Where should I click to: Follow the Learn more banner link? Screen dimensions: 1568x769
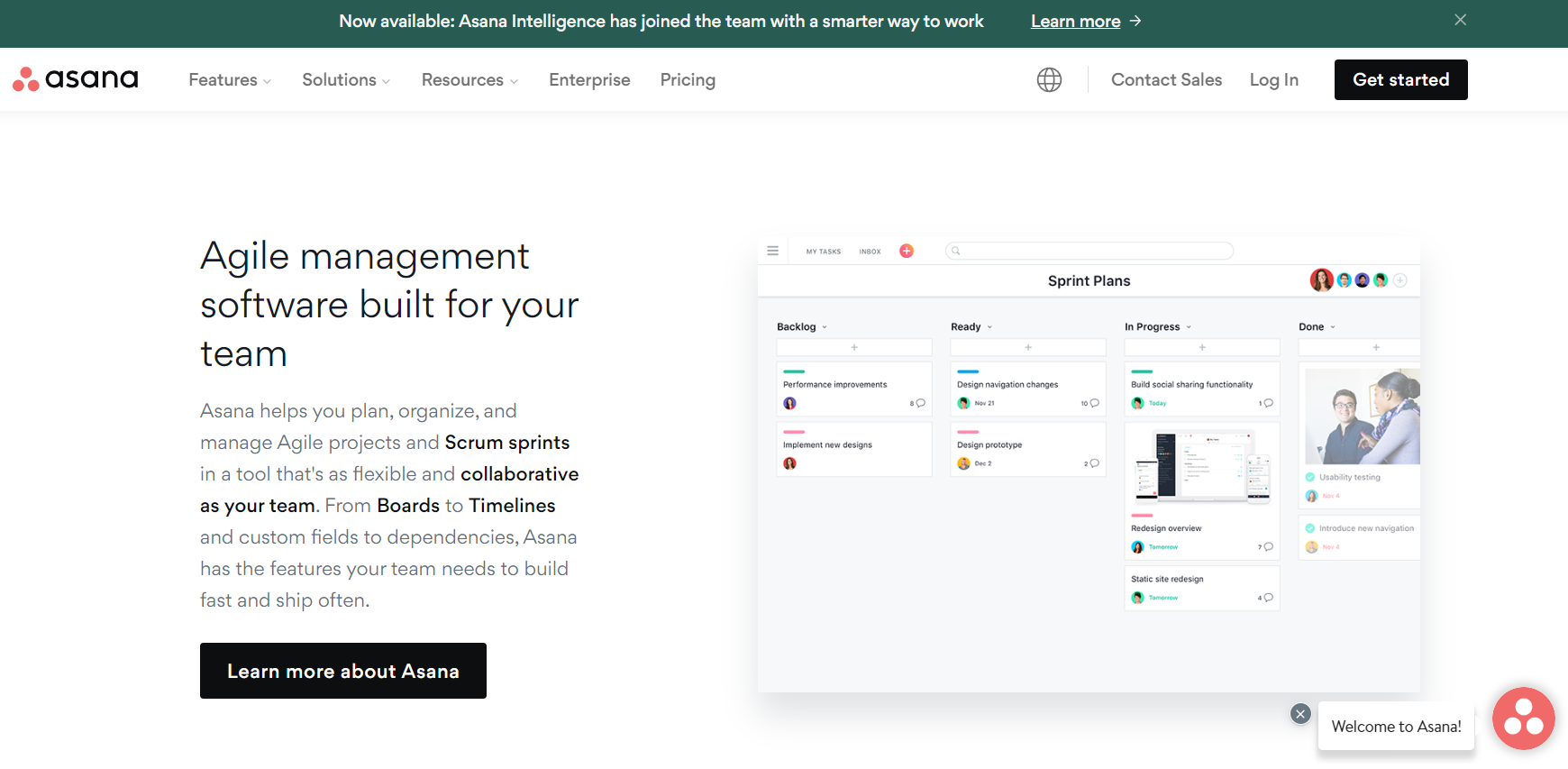point(1075,21)
